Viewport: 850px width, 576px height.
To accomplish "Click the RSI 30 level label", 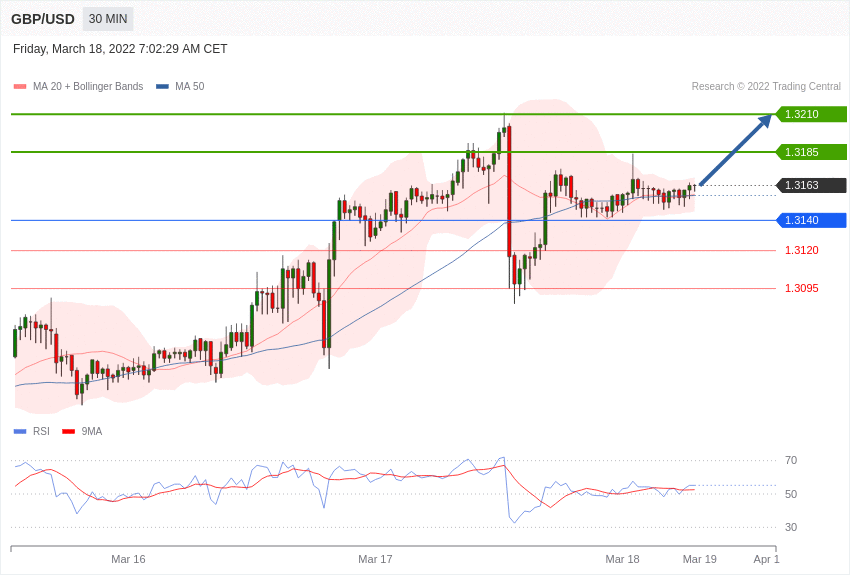I will tap(791, 527).
